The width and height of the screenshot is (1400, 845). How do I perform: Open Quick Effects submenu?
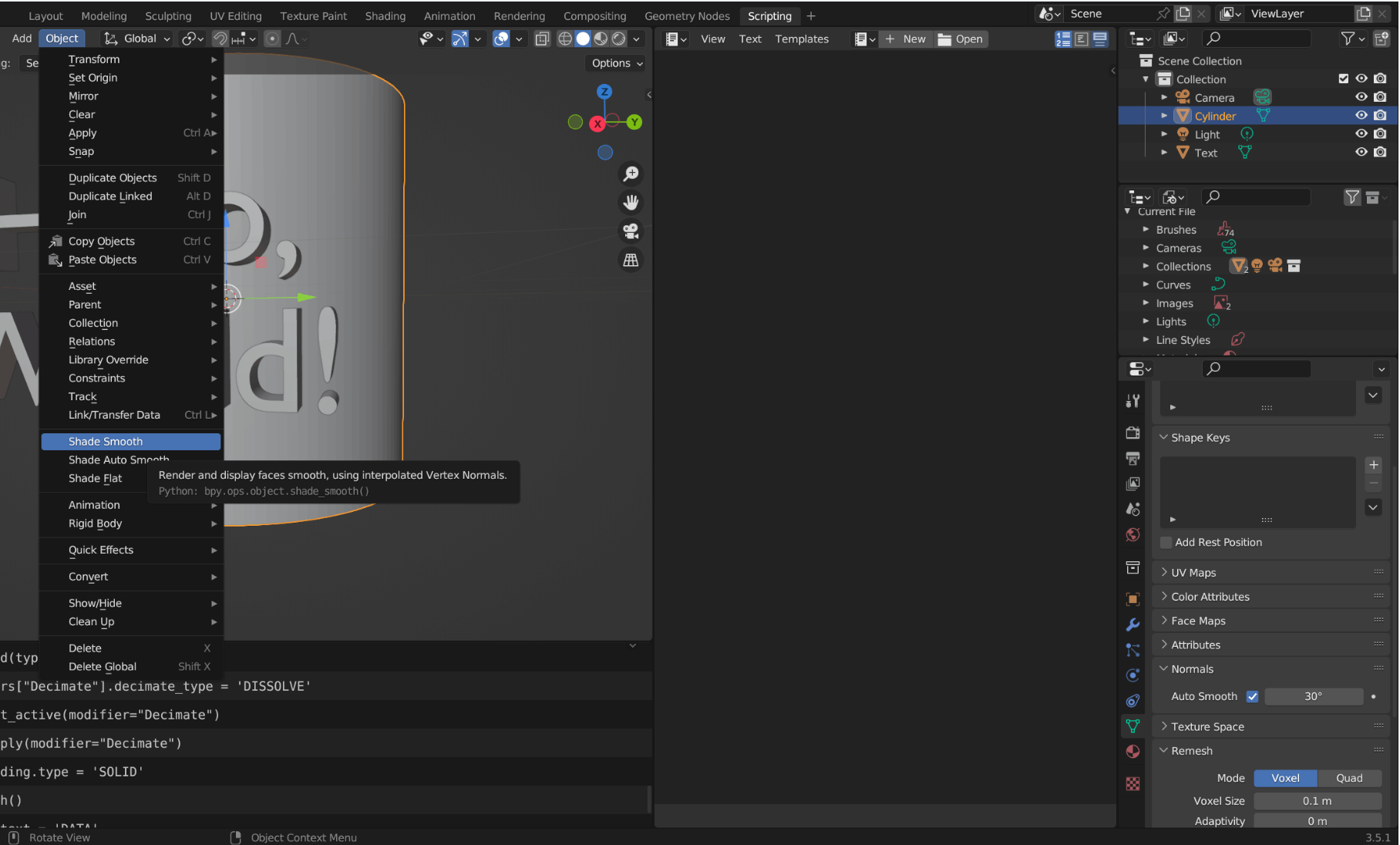tap(131, 550)
